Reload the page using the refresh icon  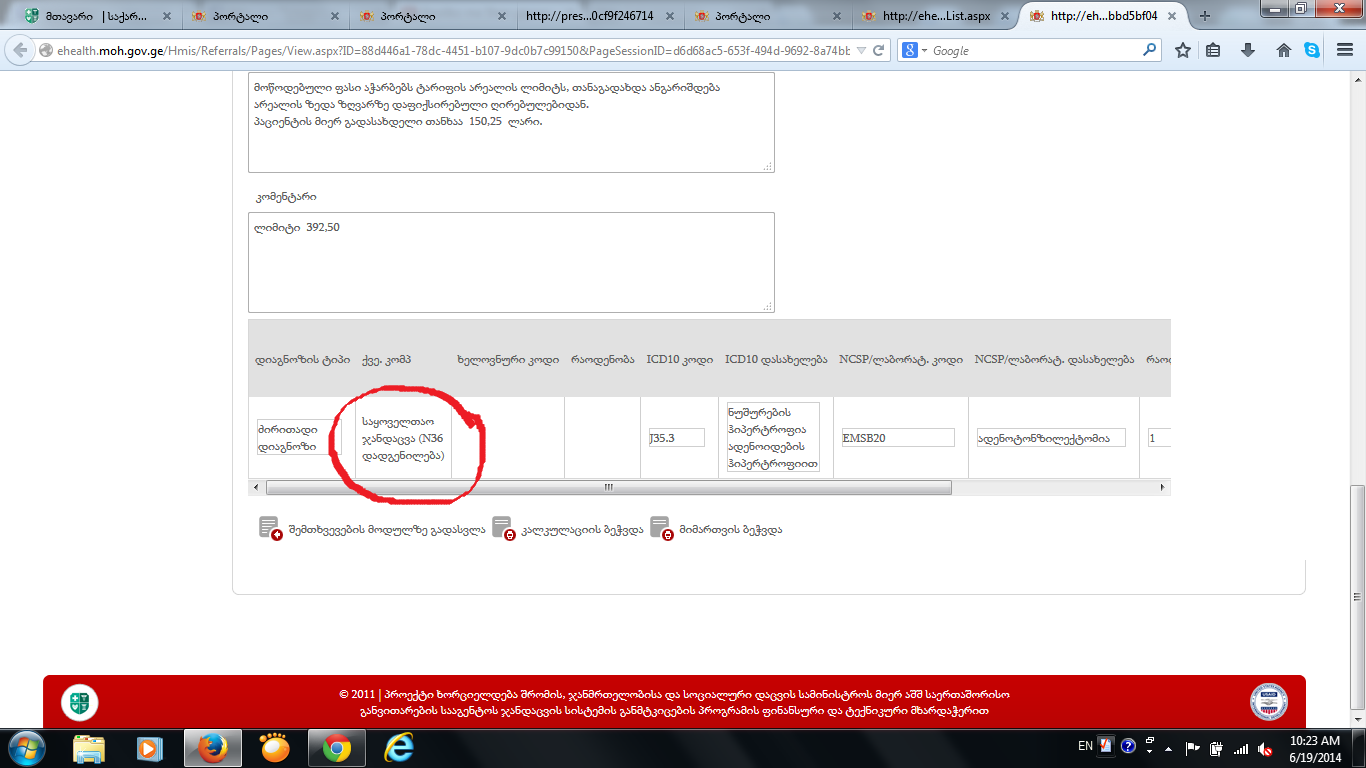point(879,50)
